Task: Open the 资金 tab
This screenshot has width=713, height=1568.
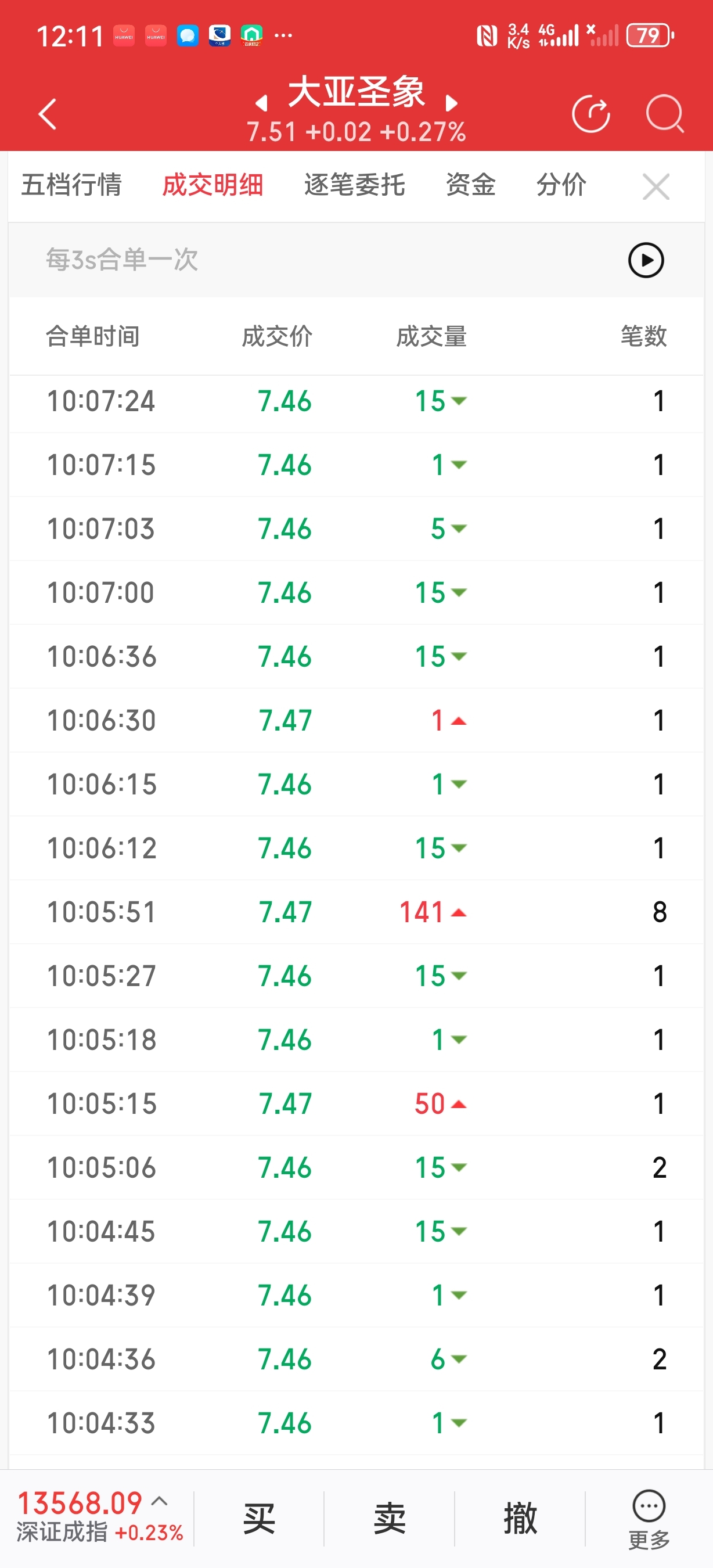Action: [471, 185]
